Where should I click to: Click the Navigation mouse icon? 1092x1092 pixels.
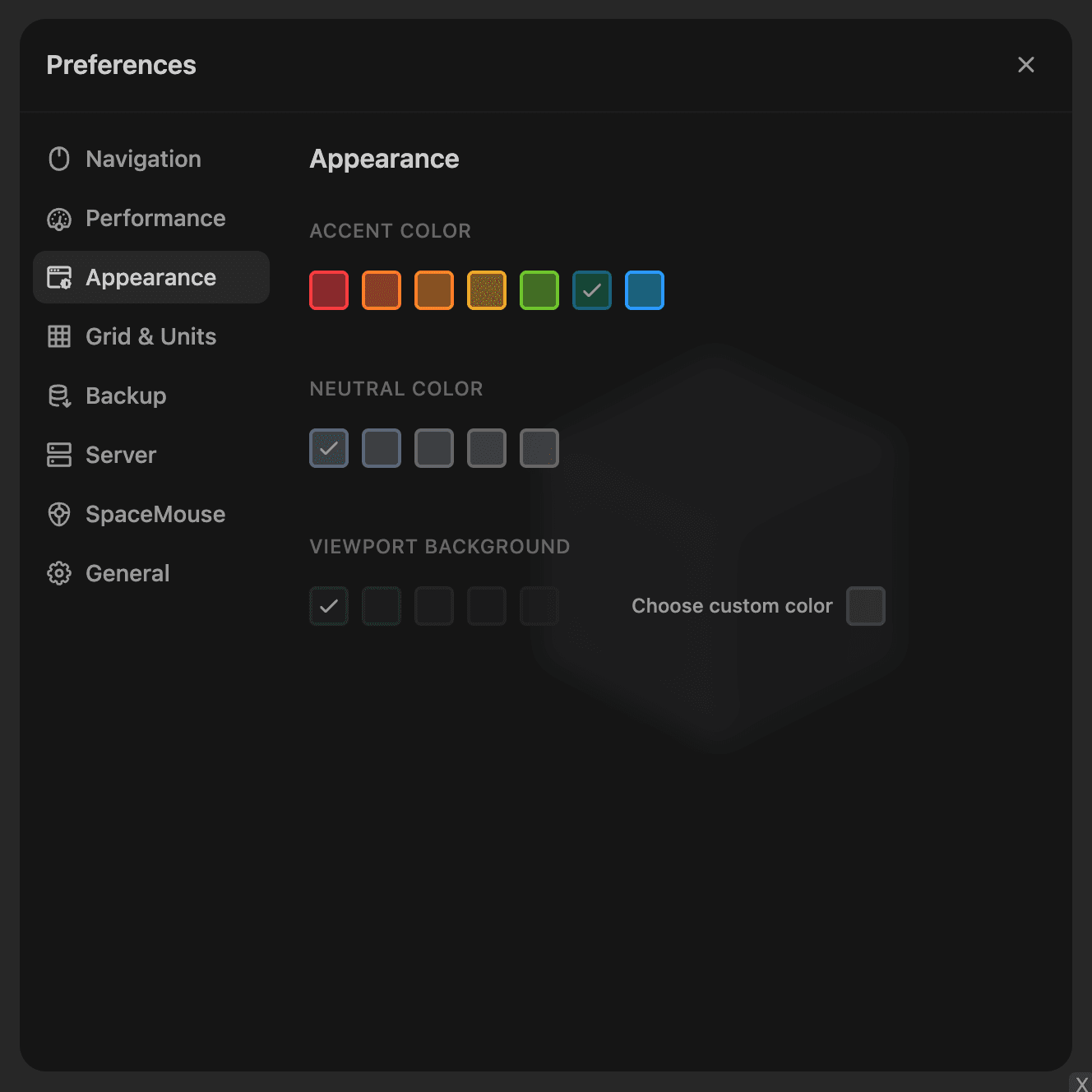[x=59, y=159]
